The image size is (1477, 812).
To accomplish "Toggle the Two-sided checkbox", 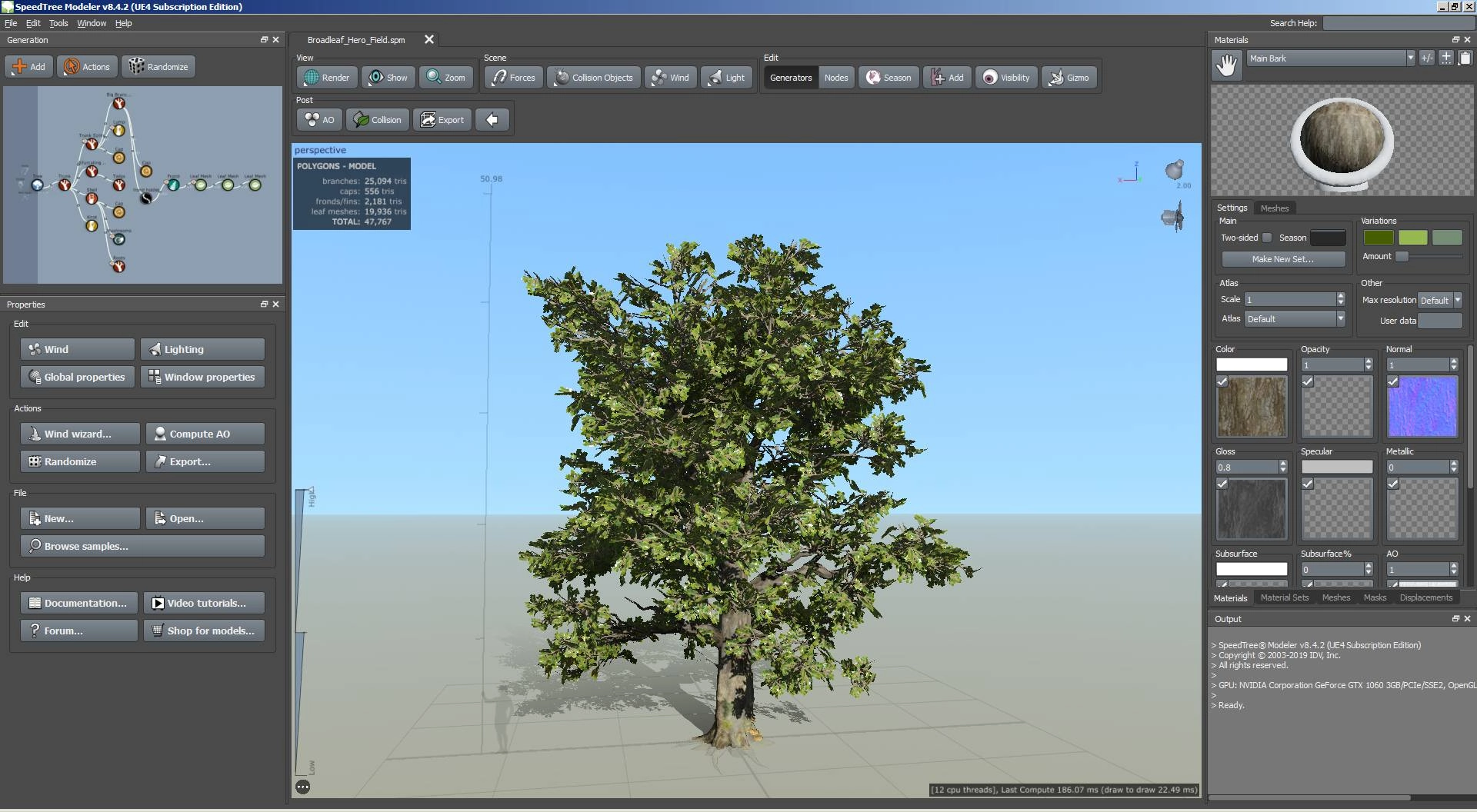I will [1267, 238].
